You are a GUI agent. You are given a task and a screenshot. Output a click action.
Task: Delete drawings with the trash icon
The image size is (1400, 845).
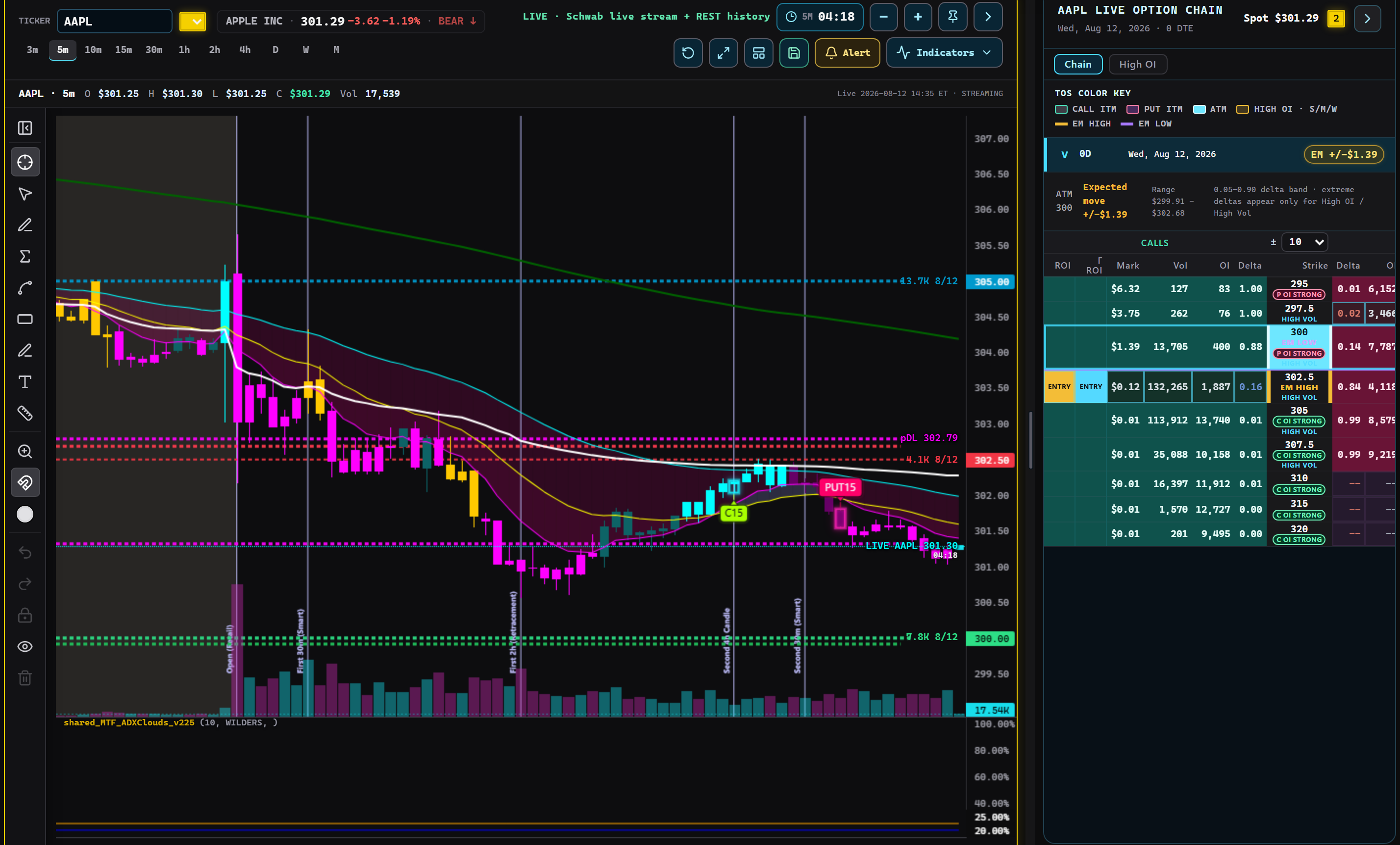pyautogui.click(x=25, y=678)
